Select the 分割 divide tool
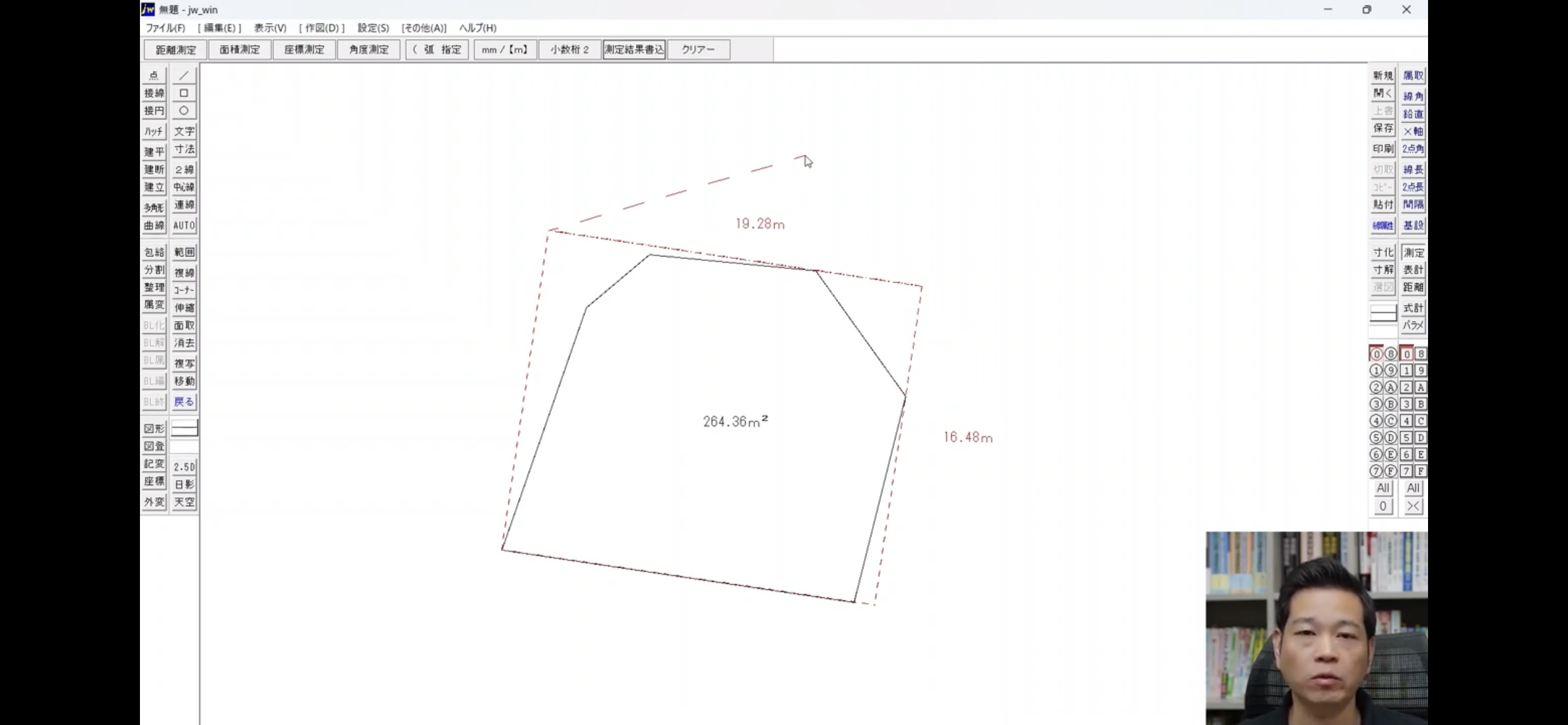 tap(154, 270)
